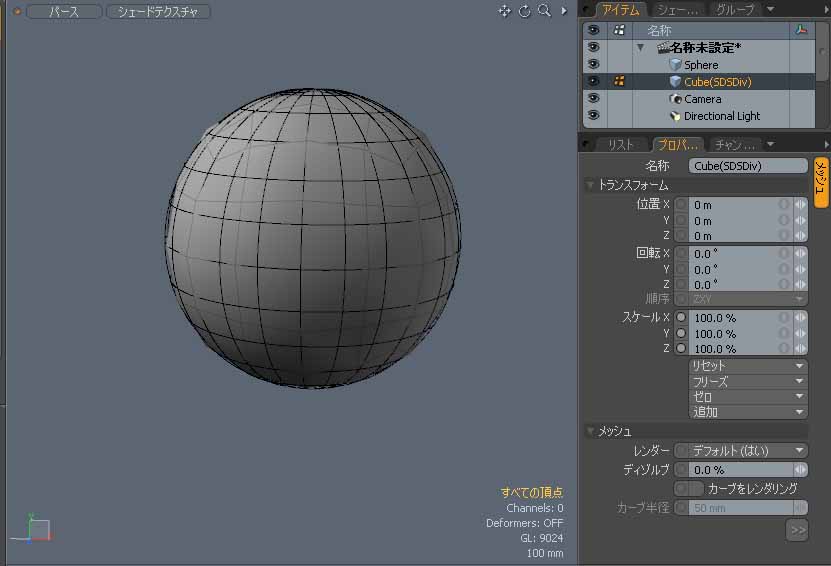This screenshot has height=566, width=831.
Task: Click the Sphere mesh cube icon
Action: pyautogui.click(x=675, y=65)
